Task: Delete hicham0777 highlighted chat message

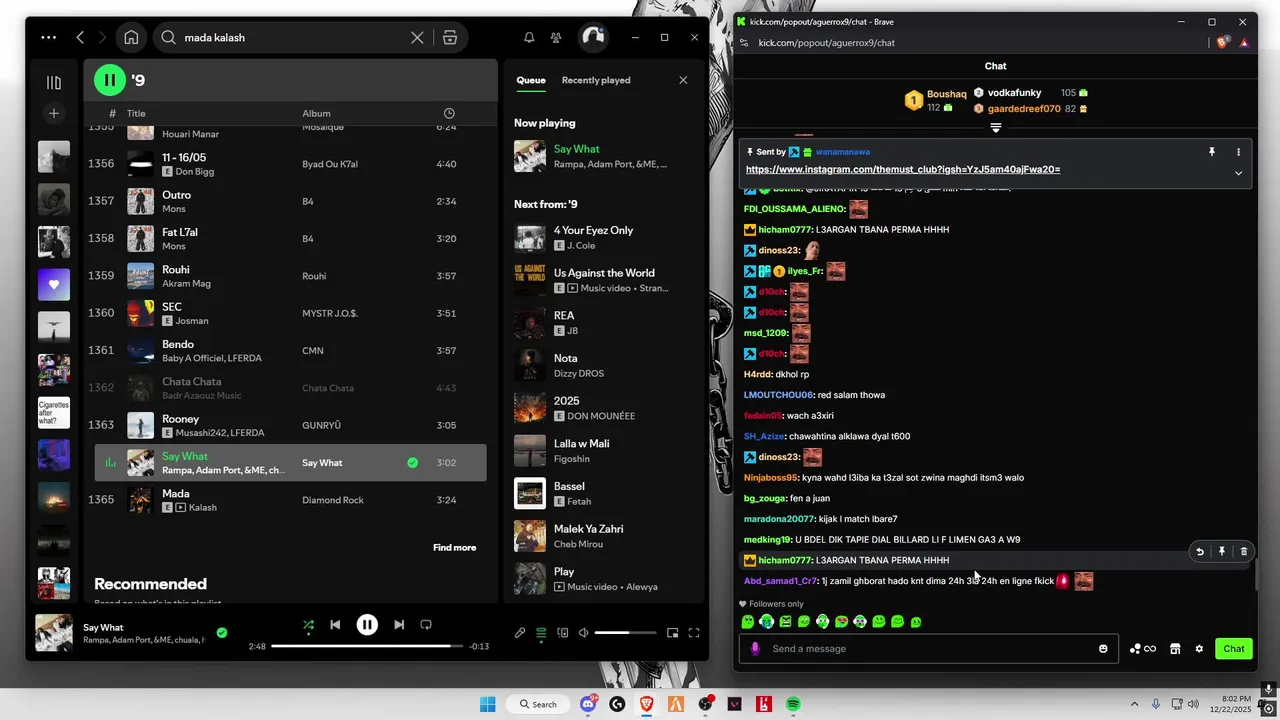Action: [1243, 551]
